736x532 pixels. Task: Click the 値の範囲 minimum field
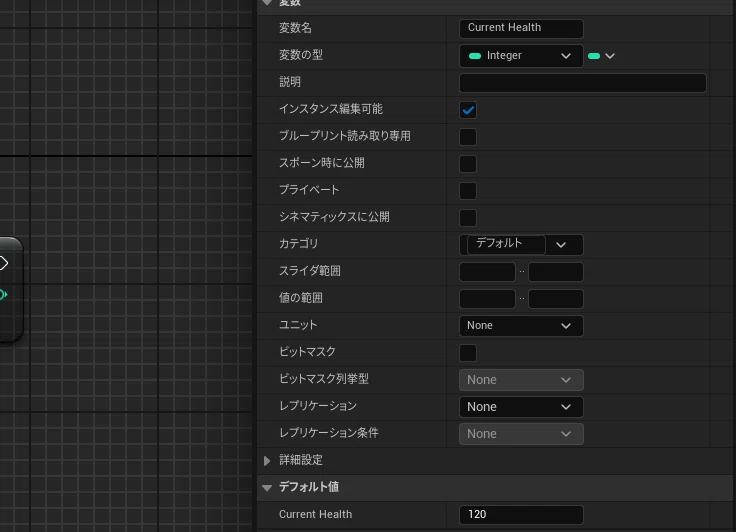487,299
